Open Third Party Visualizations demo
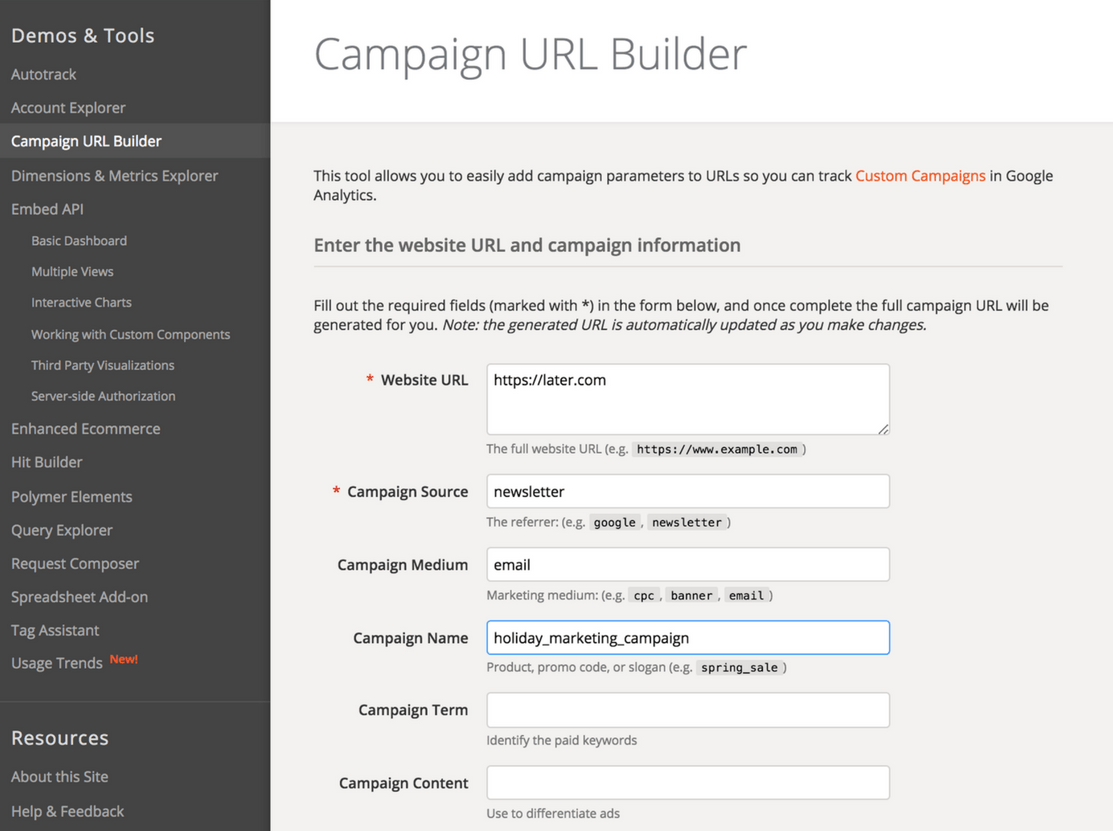1113x831 pixels. 102,365
